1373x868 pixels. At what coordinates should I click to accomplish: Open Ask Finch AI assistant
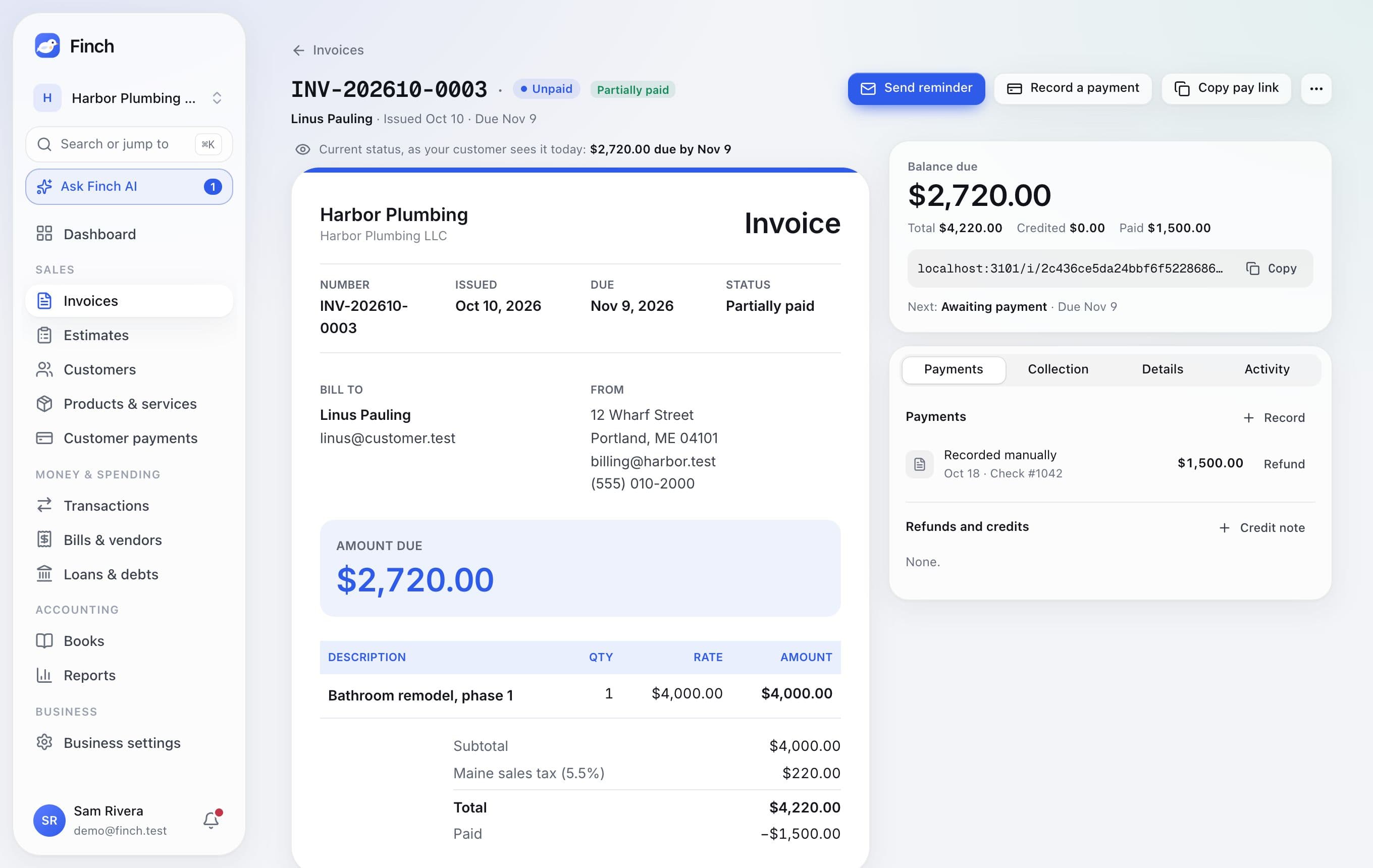pos(129,186)
